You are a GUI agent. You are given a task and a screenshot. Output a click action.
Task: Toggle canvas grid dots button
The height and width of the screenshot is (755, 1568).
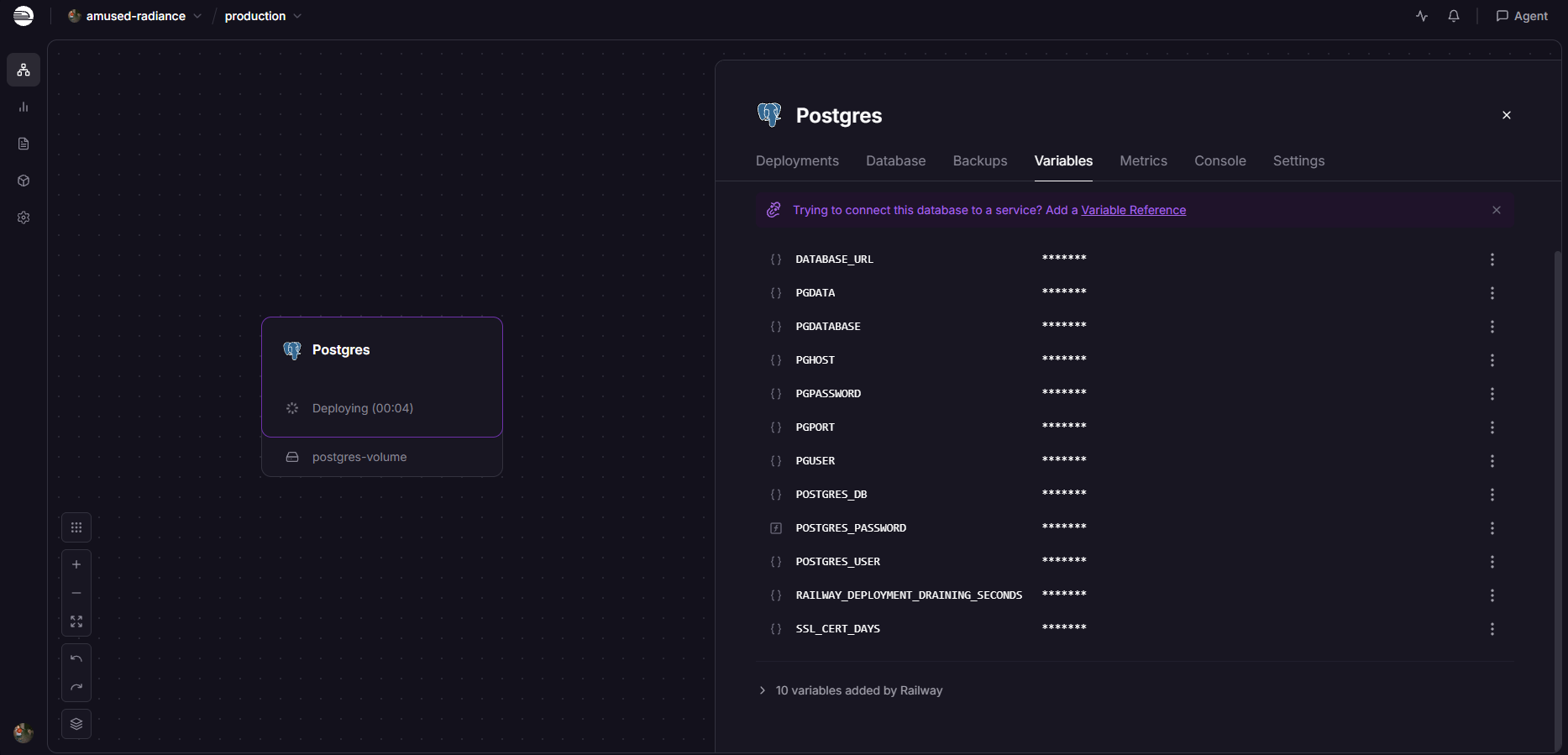[x=76, y=527]
